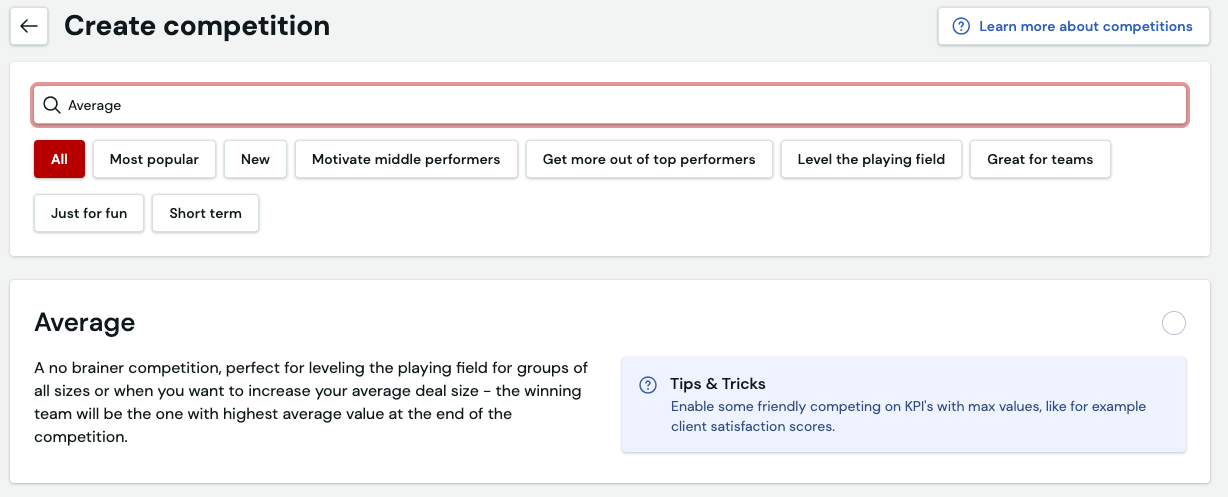Screen dimensions: 1228x497
Task: Pick the Great for teams filter
Action: pos(1040,159)
